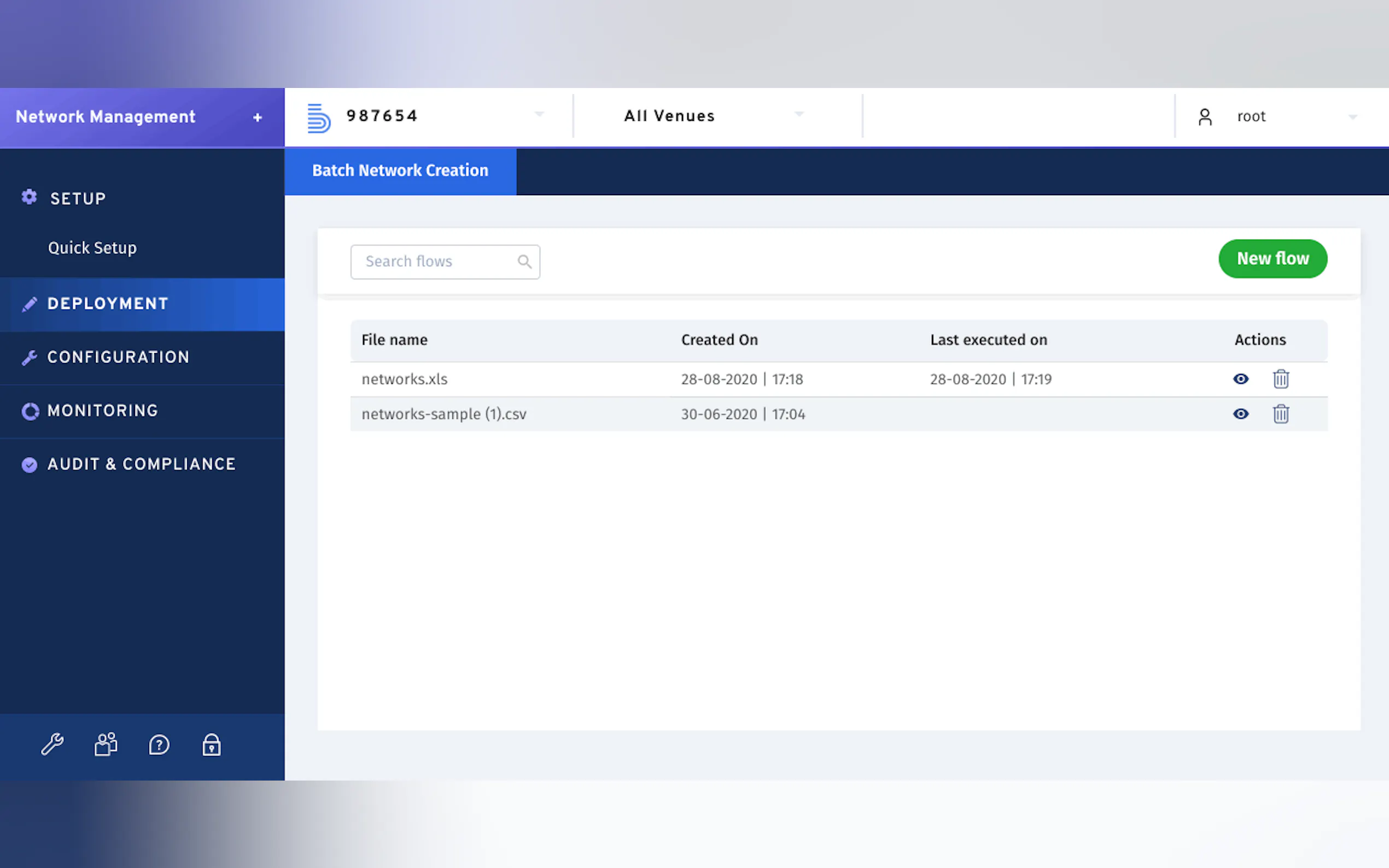The width and height of the screenshot is (1389, 868).
Task: Delete the networks-sample (1).csv flow
Action: click(x=1281, y=414)
